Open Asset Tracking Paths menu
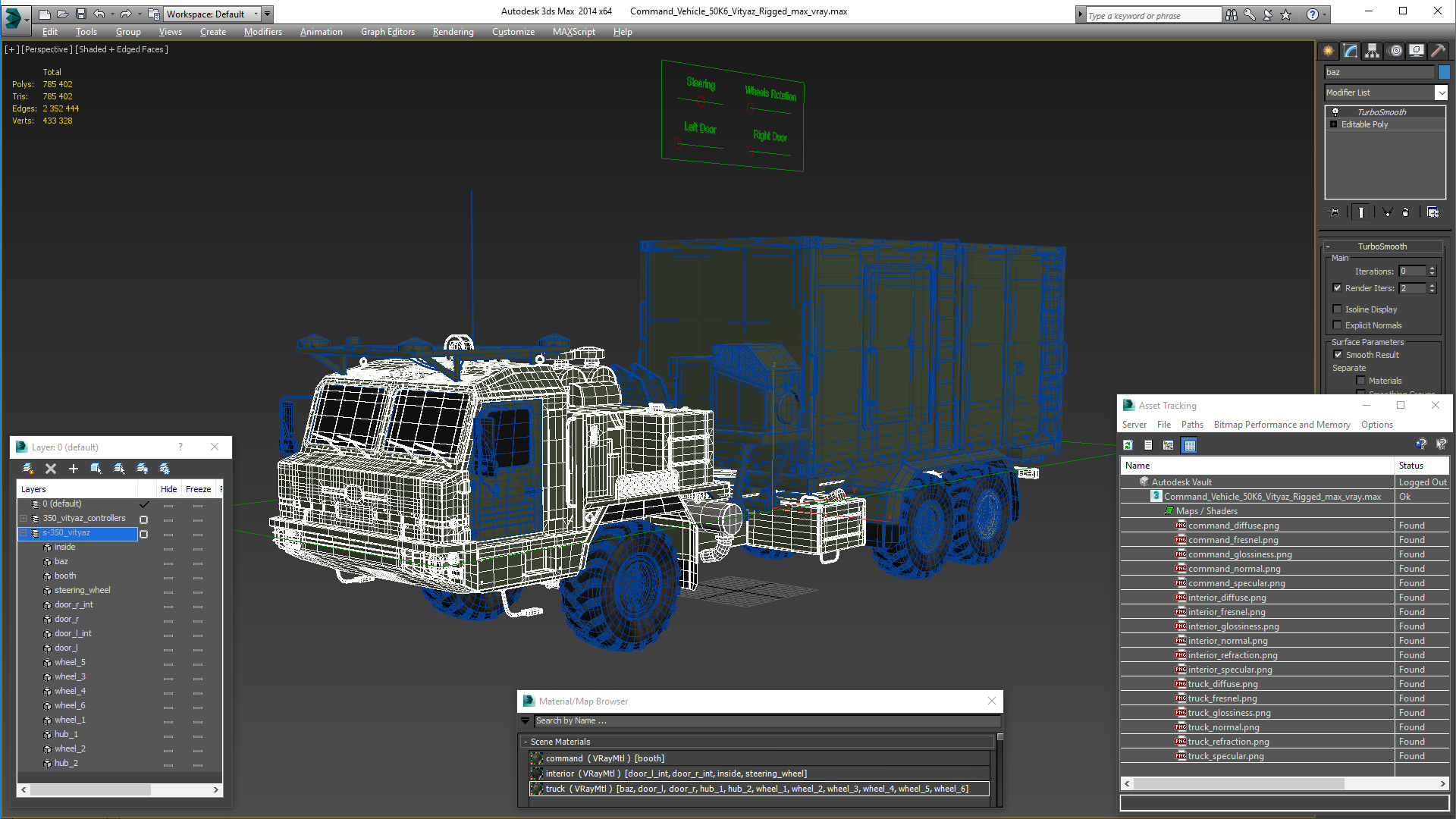Screen dimensions: 1456x819 click(1192, 425)
